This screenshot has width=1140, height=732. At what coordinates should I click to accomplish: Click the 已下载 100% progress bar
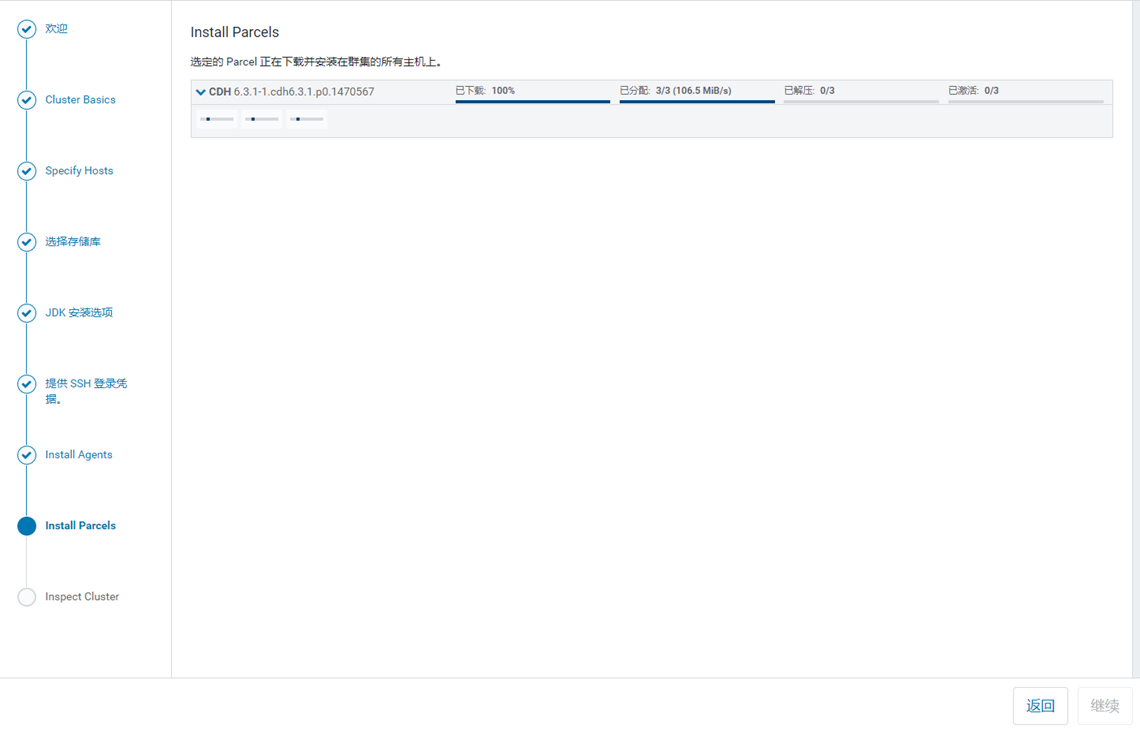pyautogui.click(x=533, y=102)
